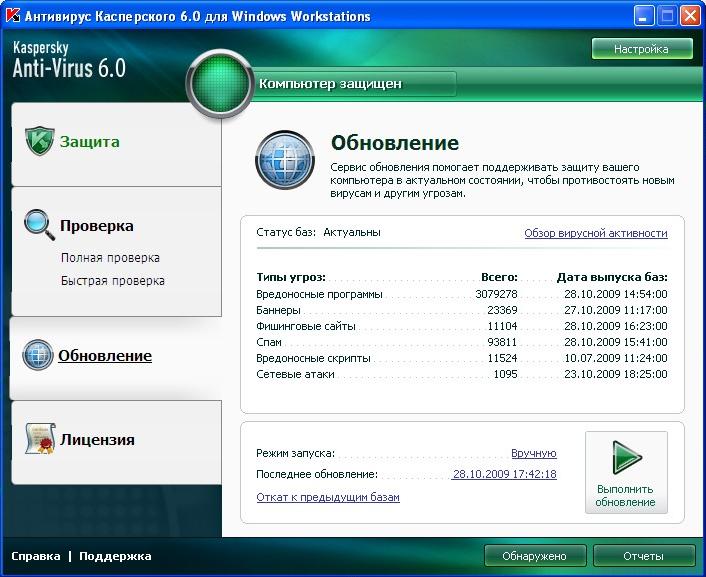This screenshot has width=706, height=577.
Task: Click the count value 93811
Action: point(502,342)
